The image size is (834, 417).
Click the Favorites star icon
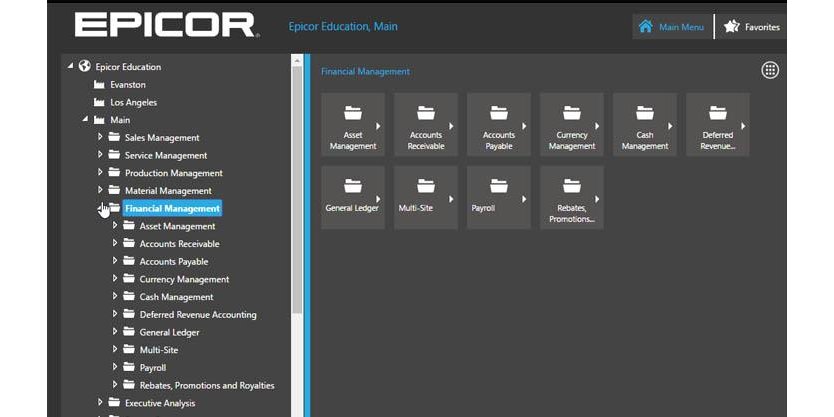[x=732, y=27]
